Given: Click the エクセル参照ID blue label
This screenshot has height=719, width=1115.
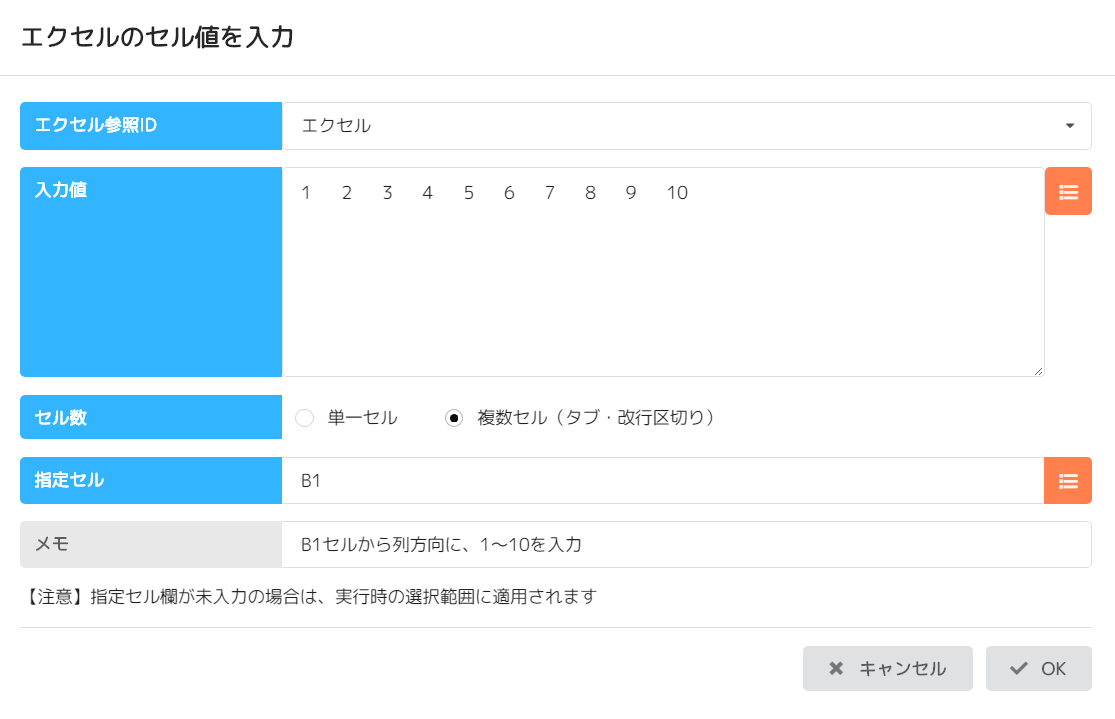Looking at the screenshot, I should click(151, 126).
